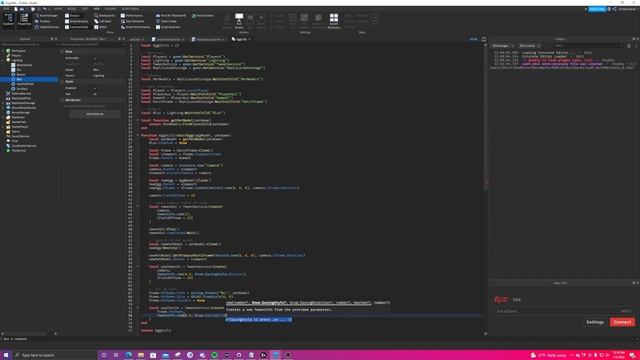
Task: Open the Script Performance window
Action: (136, 27)
